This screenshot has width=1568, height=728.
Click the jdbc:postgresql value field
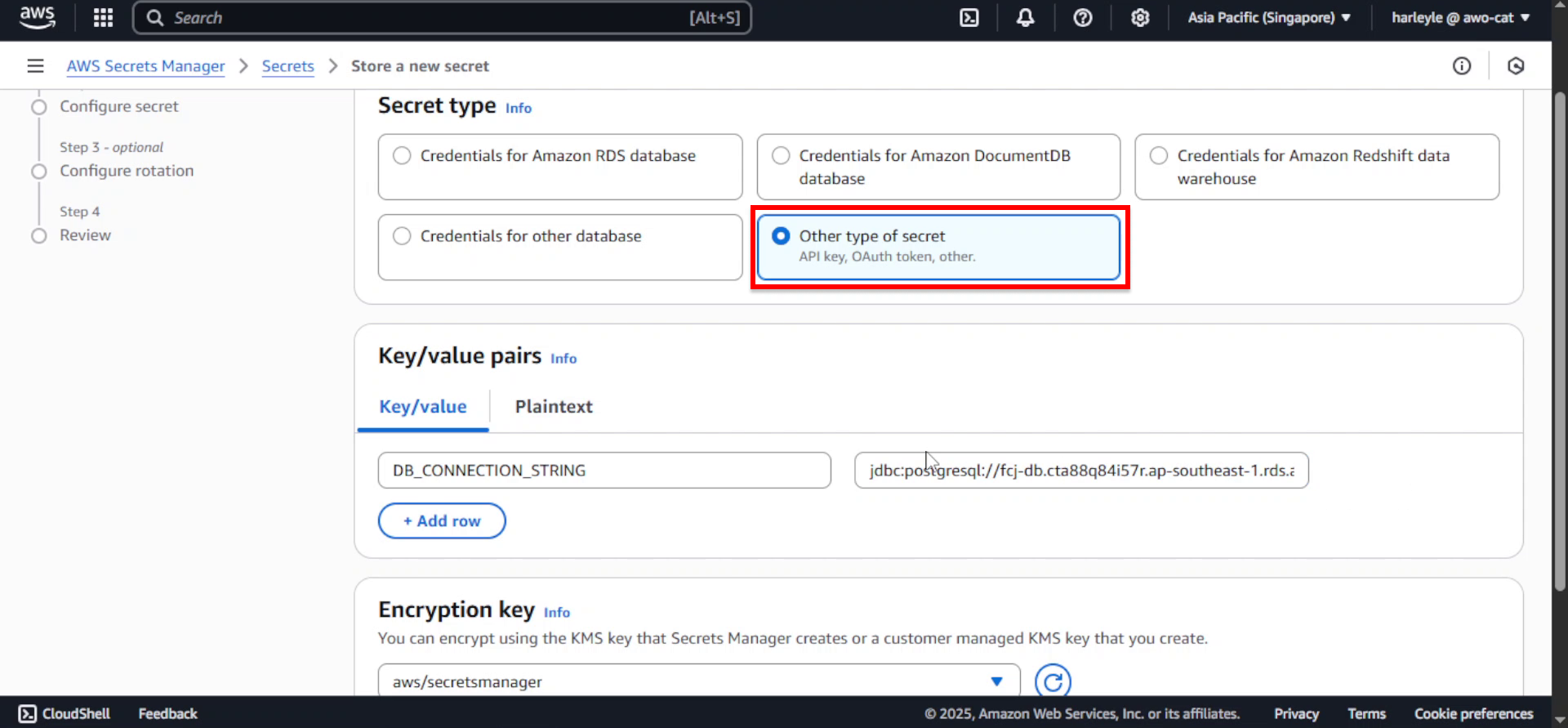pyautogui.click(x=1081, y=471)
